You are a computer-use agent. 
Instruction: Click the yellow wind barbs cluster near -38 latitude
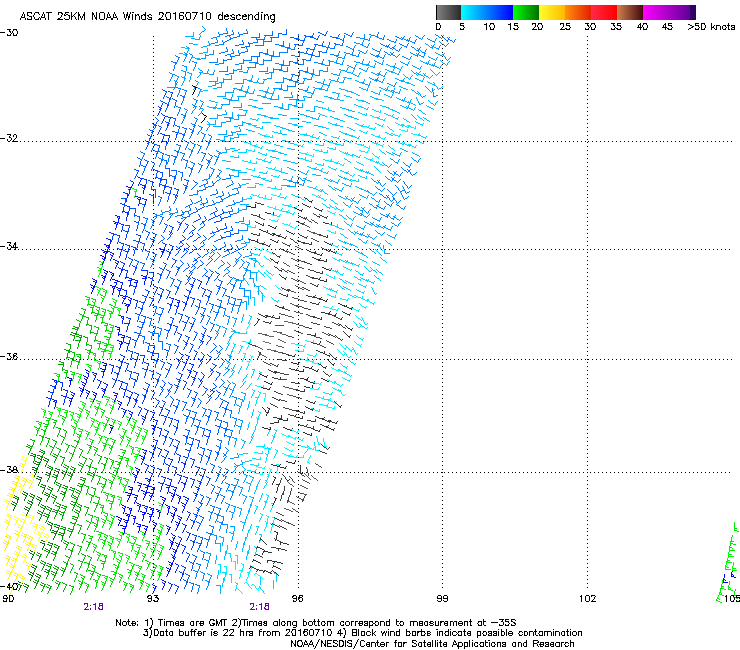click(19, 484)
